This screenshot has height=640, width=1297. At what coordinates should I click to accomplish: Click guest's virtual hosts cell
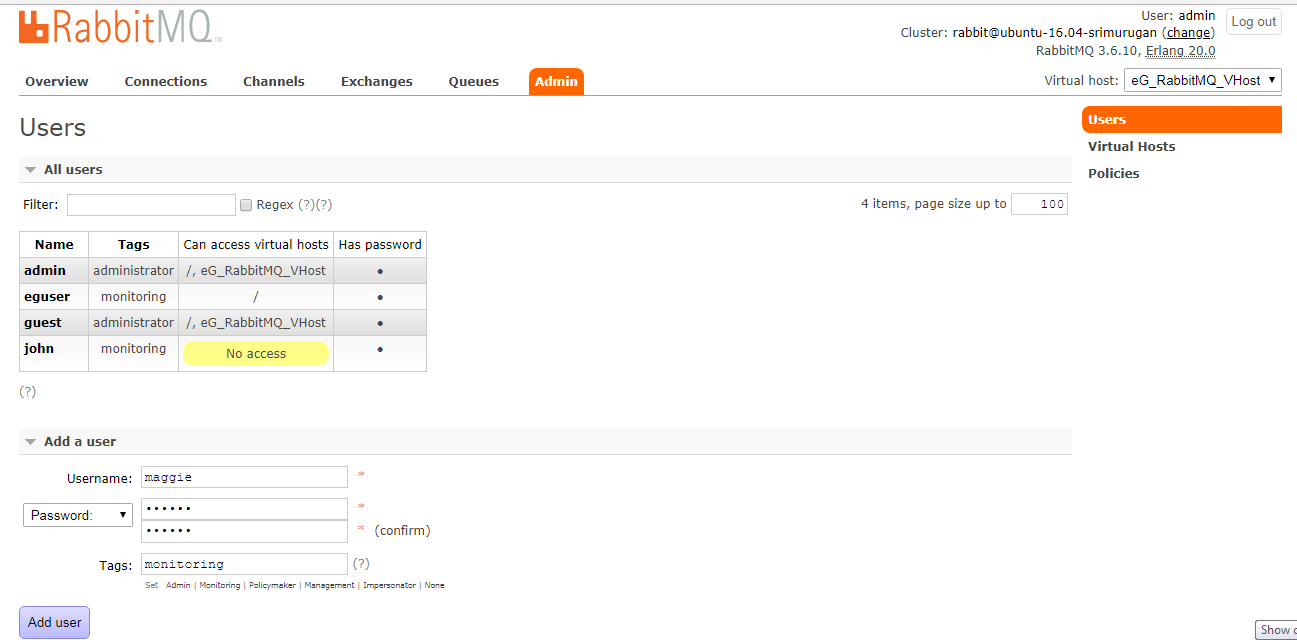(256, 323)
